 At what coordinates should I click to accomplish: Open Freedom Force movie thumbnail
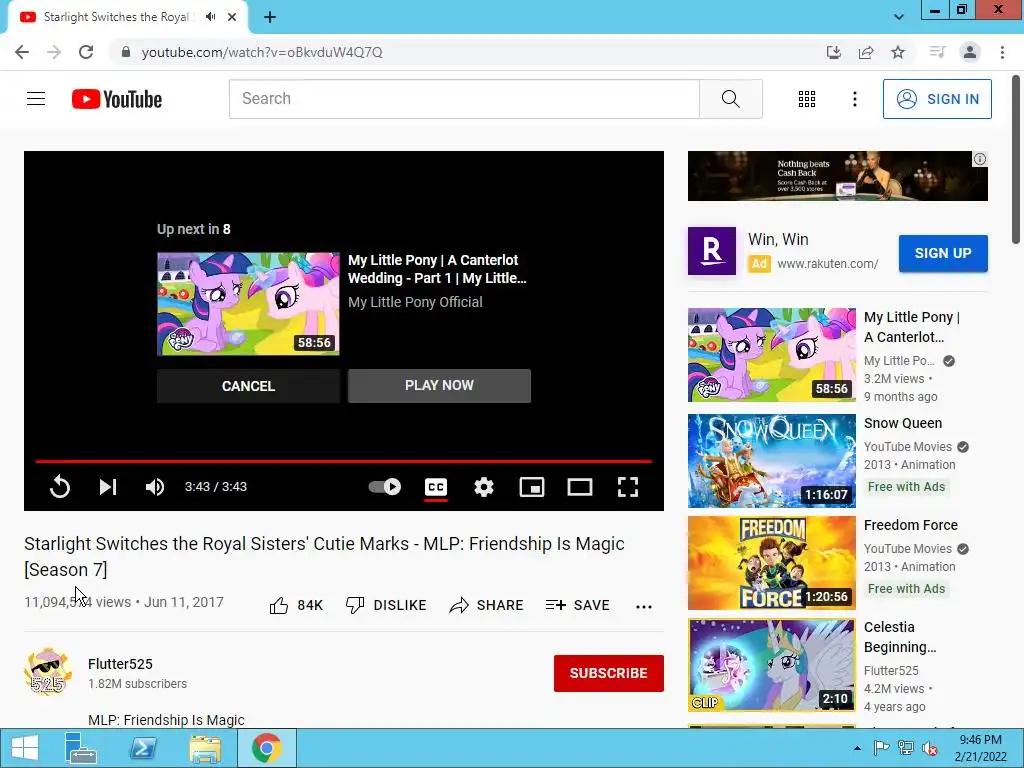(x=771, y=563)
